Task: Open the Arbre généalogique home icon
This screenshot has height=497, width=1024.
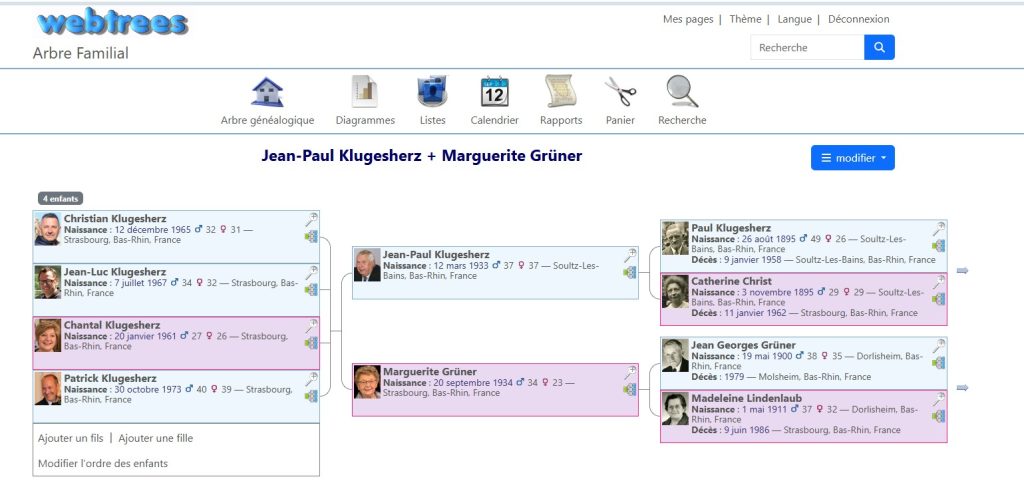Action: 267,93
